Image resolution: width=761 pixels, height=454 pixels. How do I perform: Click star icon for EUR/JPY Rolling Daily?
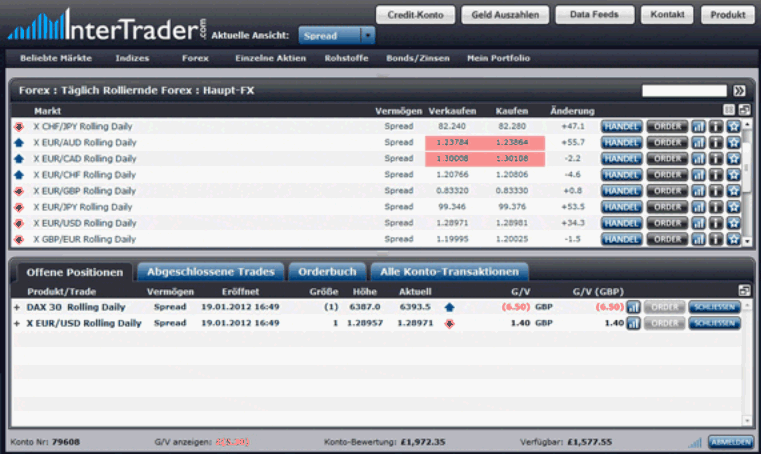point(733,207)
